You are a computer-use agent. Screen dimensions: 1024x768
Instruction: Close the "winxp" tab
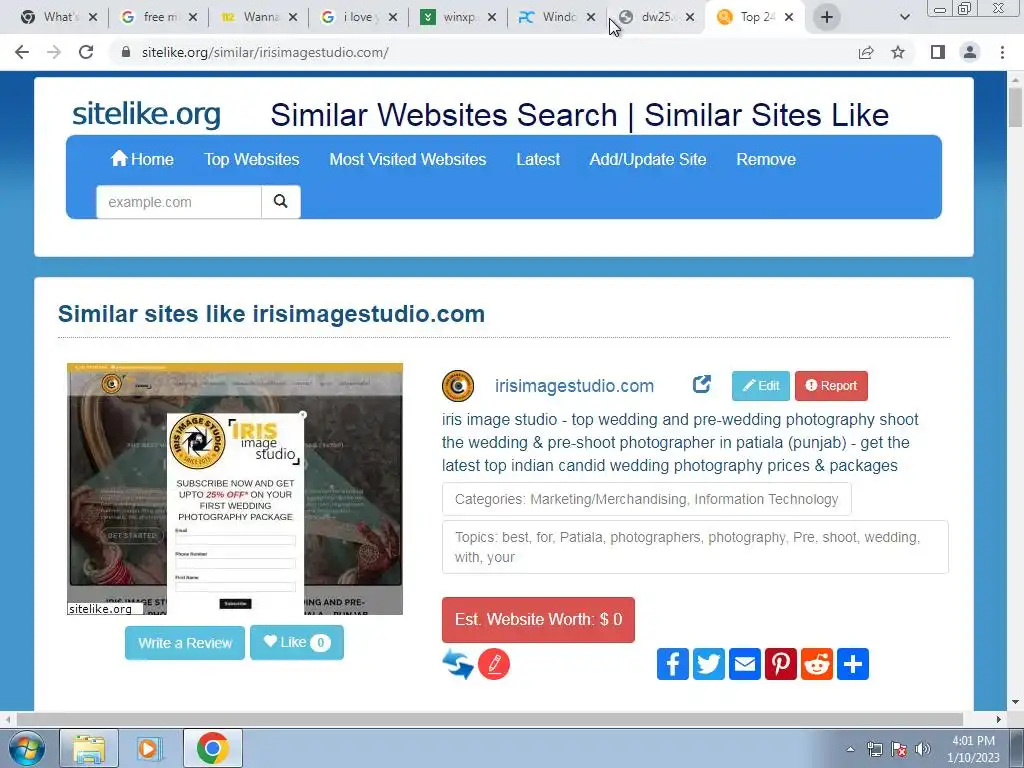(x=492, y=17)
